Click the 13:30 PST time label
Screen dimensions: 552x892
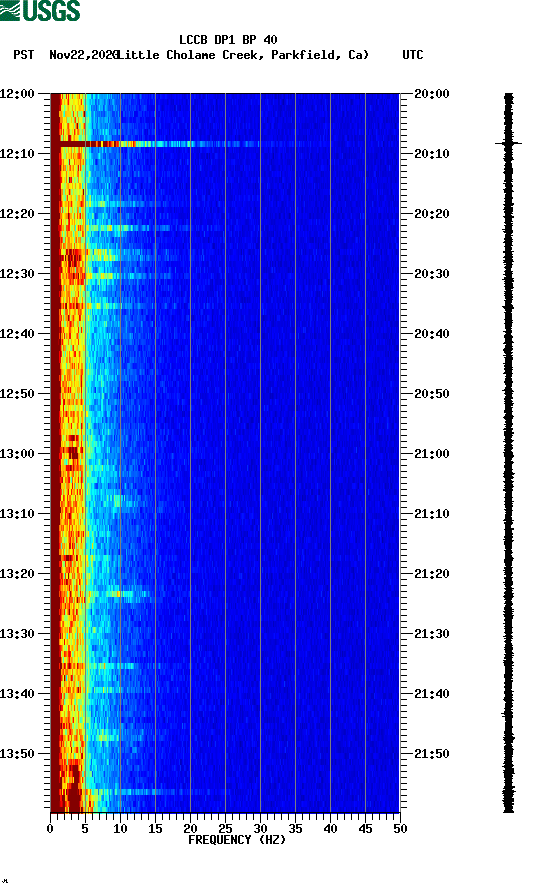pos(17,634)
